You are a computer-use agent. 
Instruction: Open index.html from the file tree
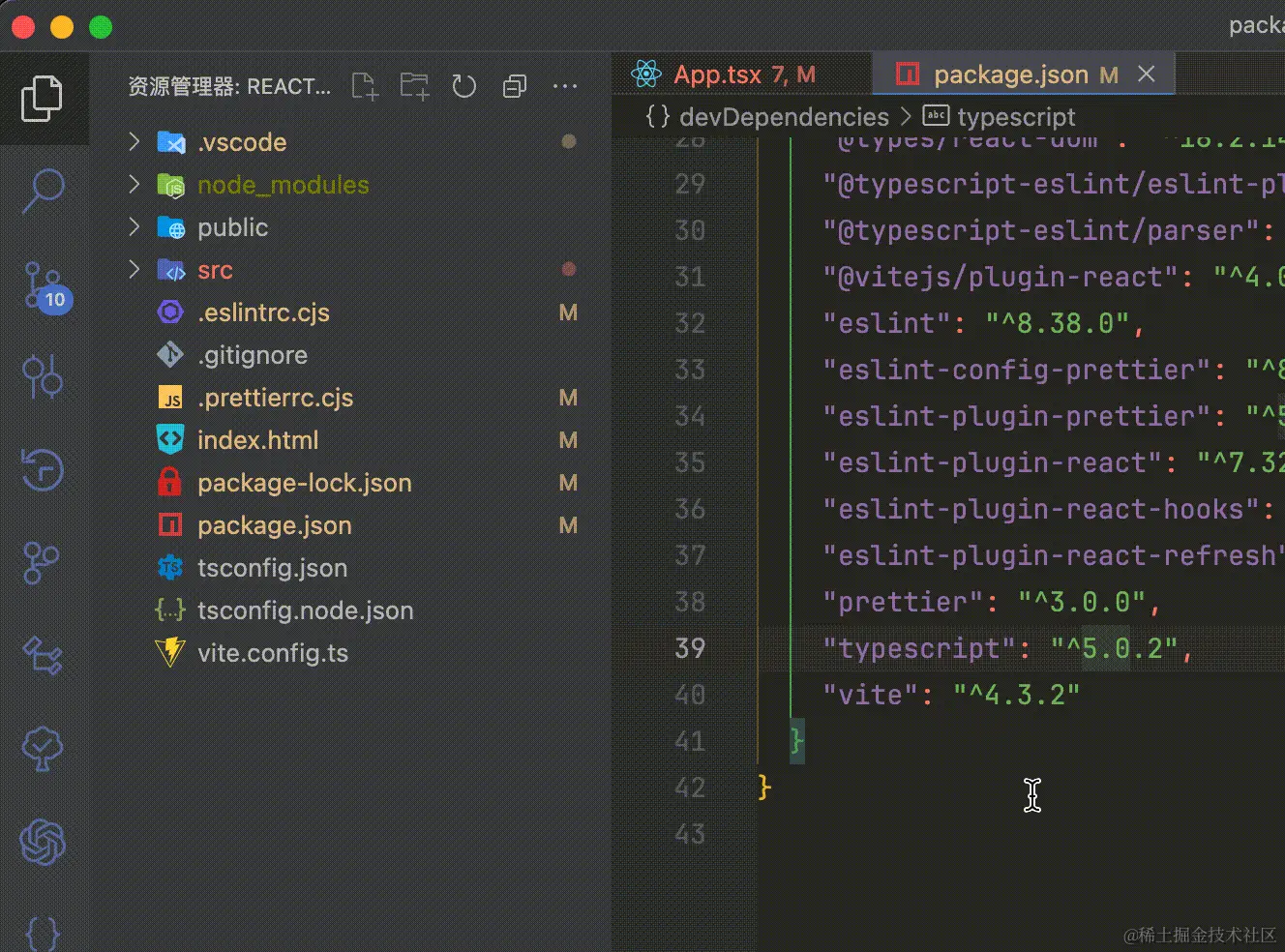(257, 440)
